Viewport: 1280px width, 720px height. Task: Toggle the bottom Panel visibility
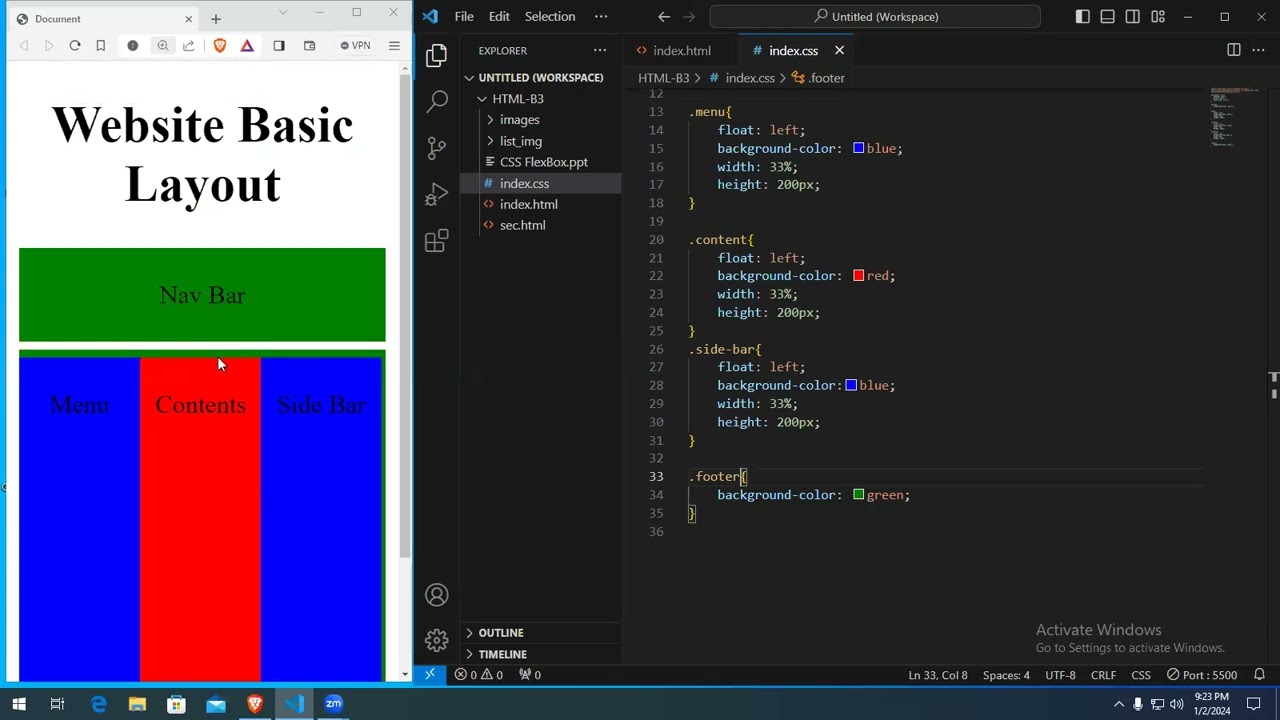(x=1108, y=16)
